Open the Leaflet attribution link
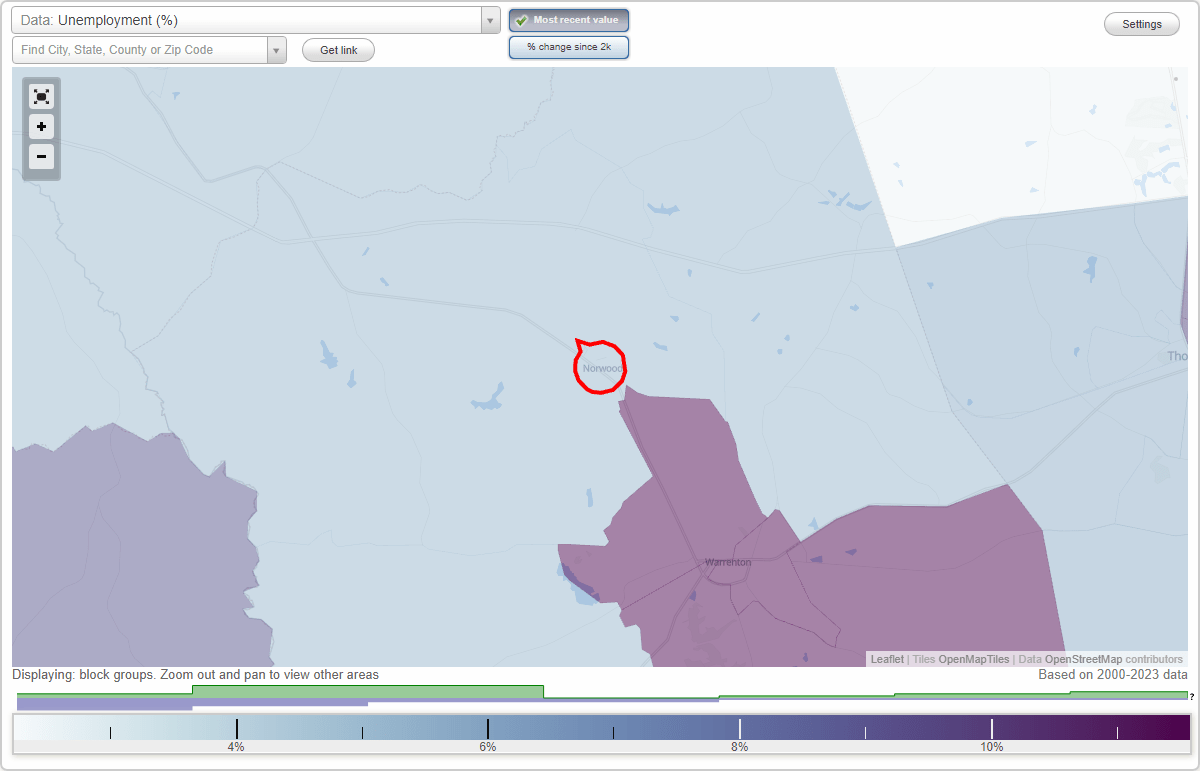 pyautogui.click(x=886, y=659)
